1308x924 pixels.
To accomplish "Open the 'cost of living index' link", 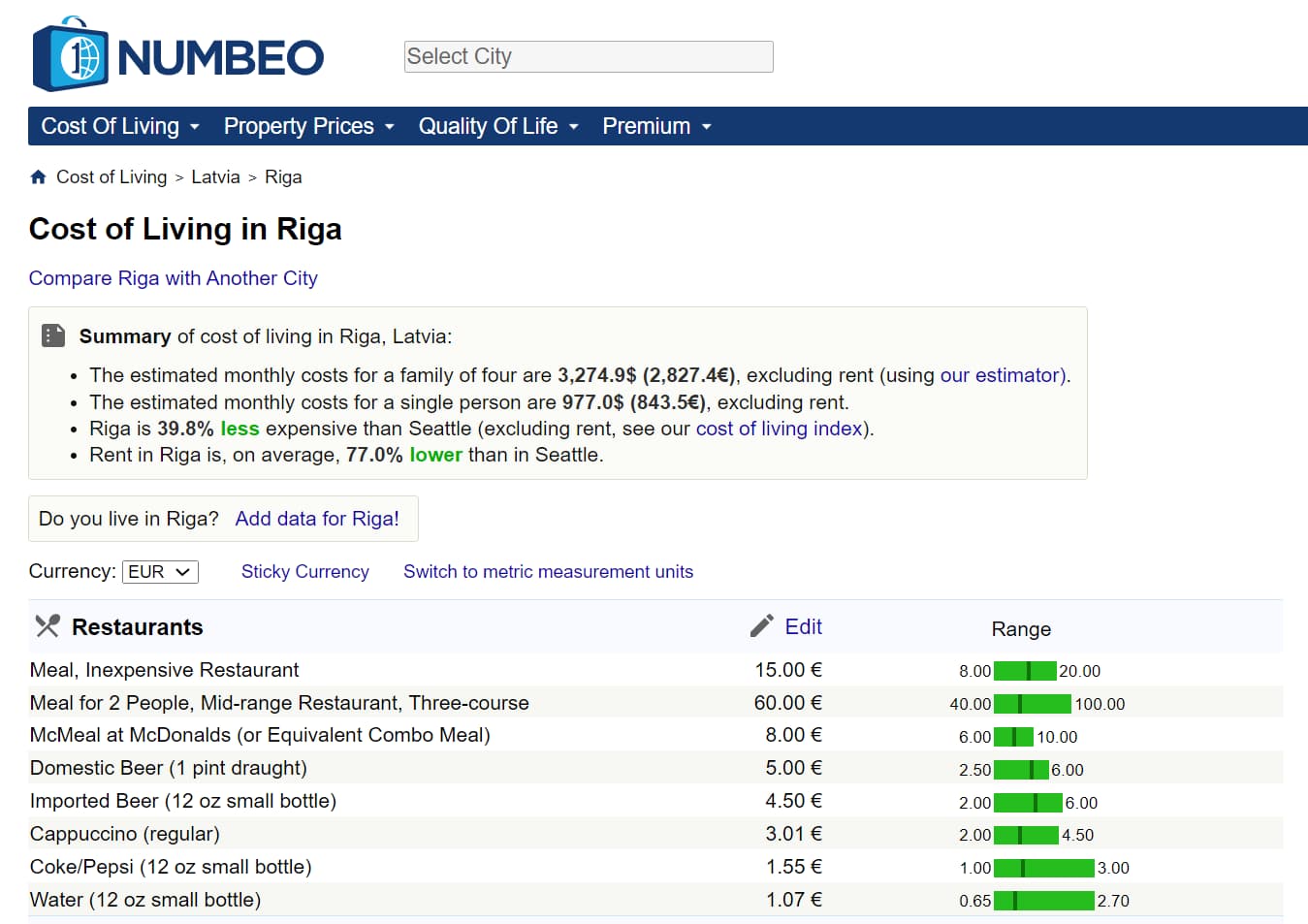I will click(779, 429).
